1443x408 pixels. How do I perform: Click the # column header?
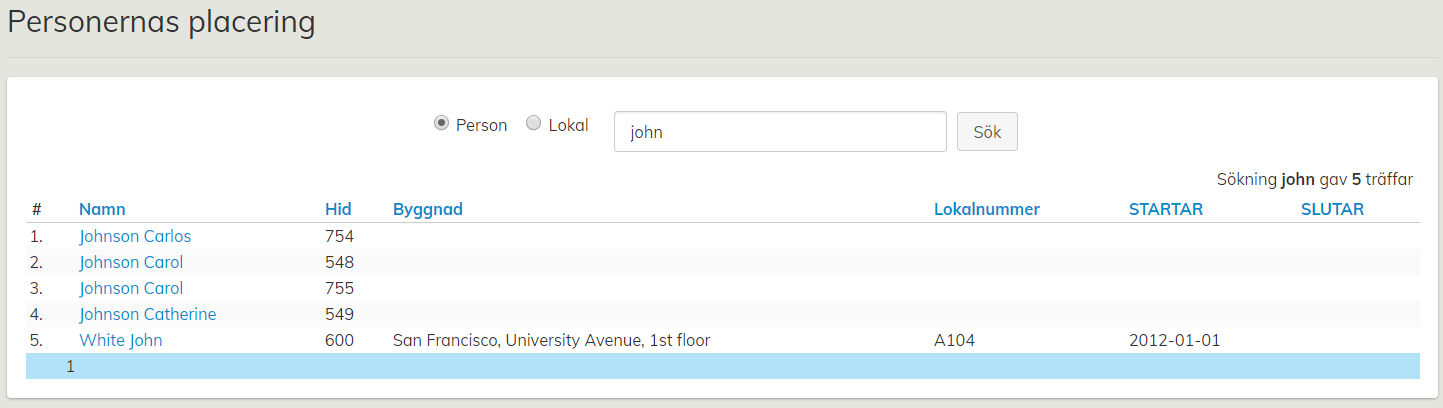click(37, 209)
